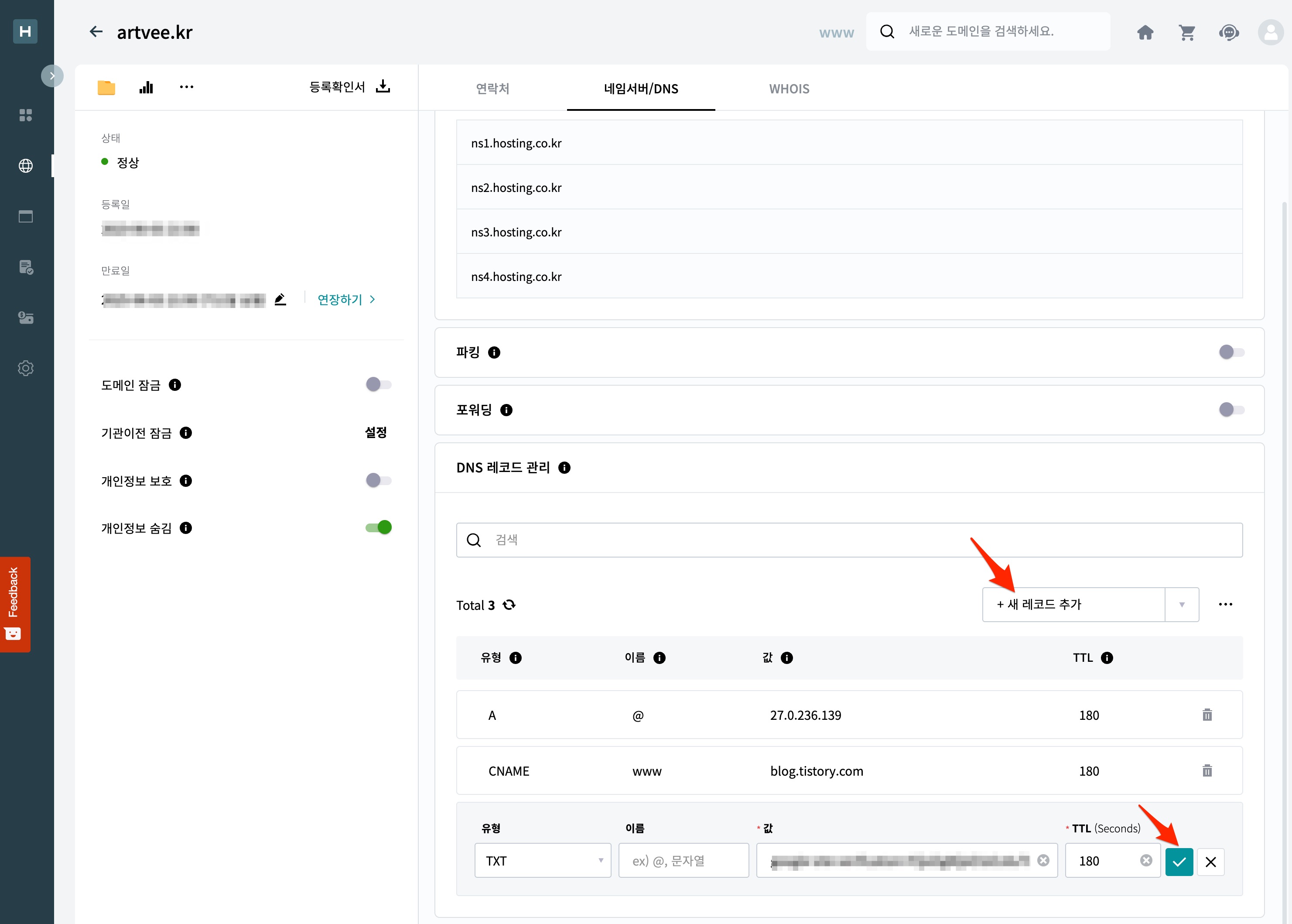Click the refresh icon beside Total 3
Viewport: 1292px width, 924px height.
pos(509,604)
